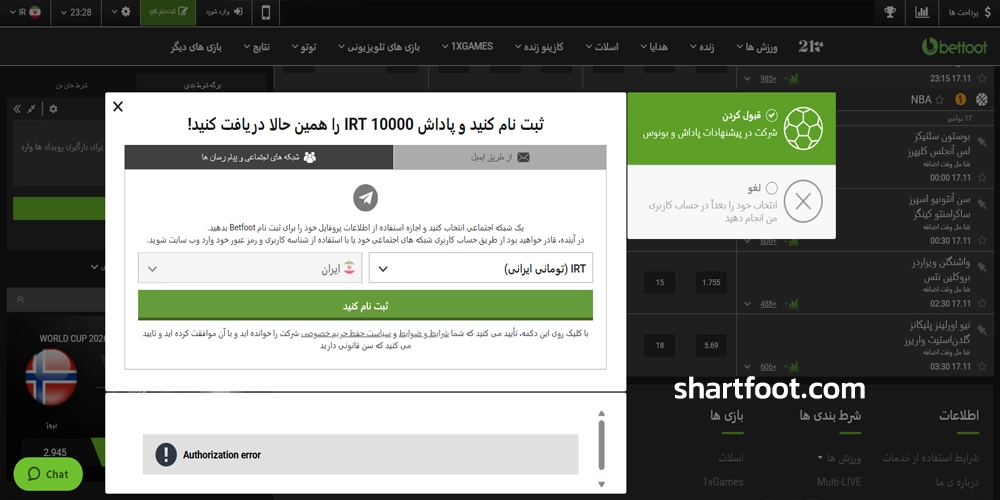Open the نتایج navigation menu

tap(258, 47)
